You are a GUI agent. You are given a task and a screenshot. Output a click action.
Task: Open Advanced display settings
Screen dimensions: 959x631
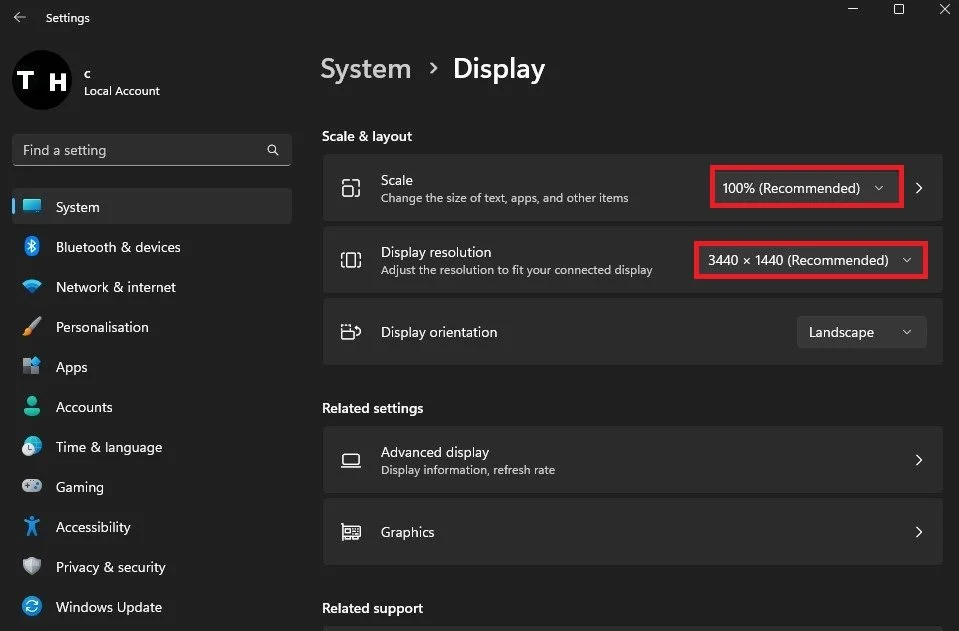click(x=632, y=460)
